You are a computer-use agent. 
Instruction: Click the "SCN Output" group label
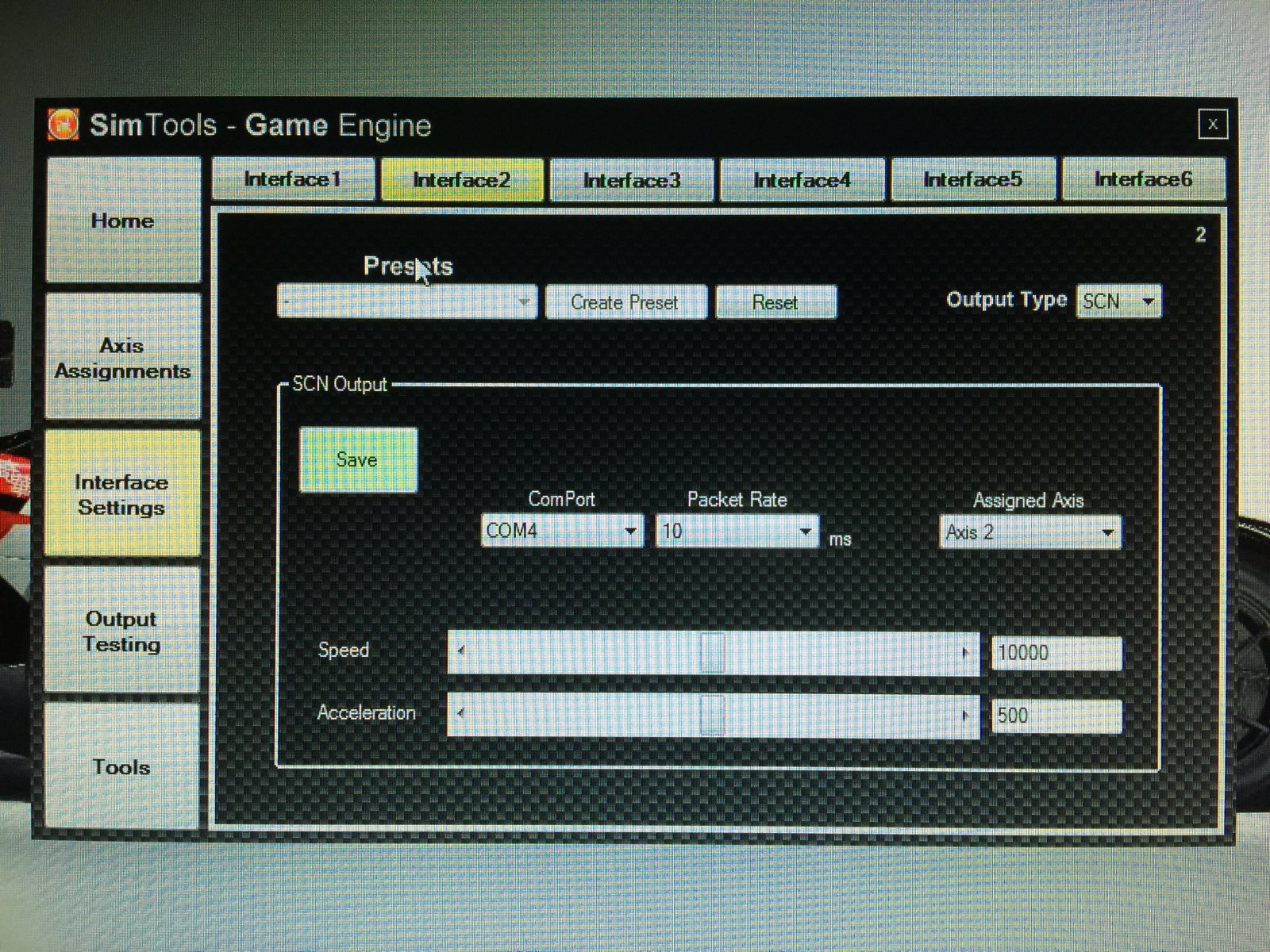coord(340,385)
